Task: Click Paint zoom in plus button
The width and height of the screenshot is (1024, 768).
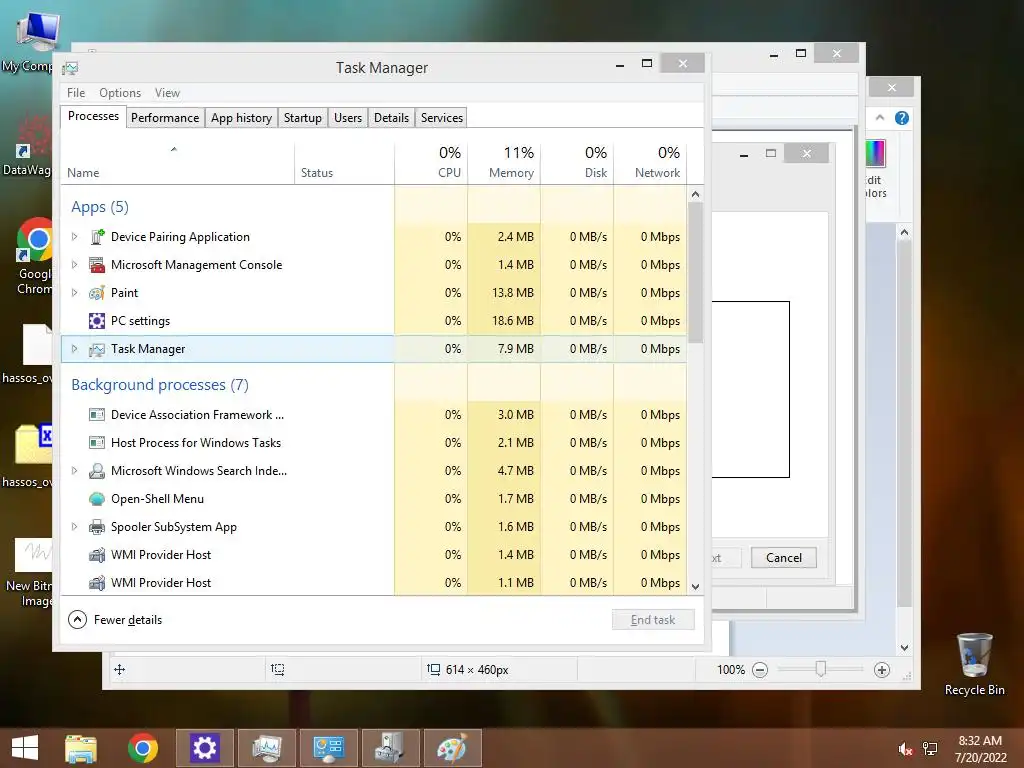Action: pyautogui.click(x=882, y=670)
